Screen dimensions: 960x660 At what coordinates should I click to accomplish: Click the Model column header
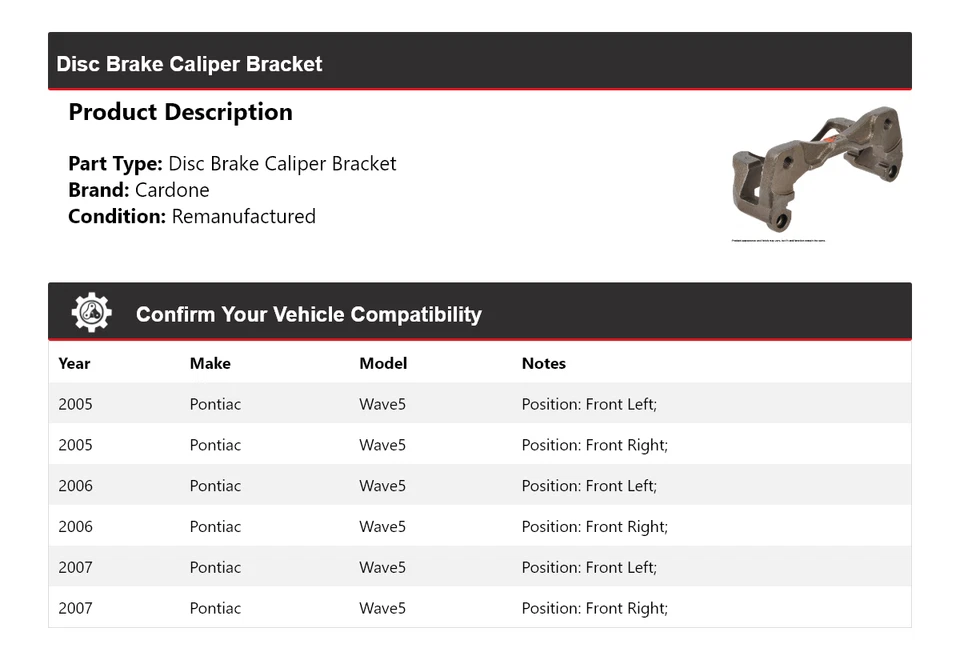[383, 364]
